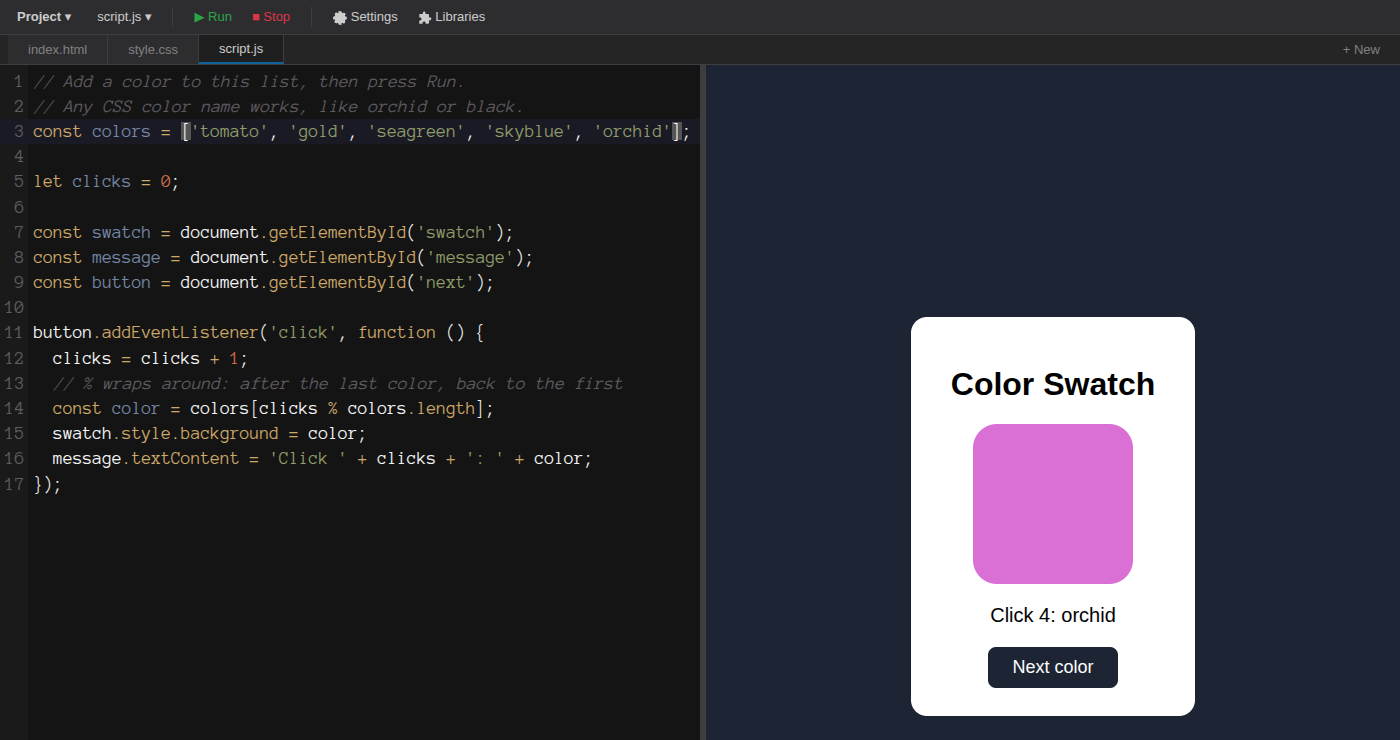
Task: Click the getElementById('message') line
Action: tap(283, 257)
